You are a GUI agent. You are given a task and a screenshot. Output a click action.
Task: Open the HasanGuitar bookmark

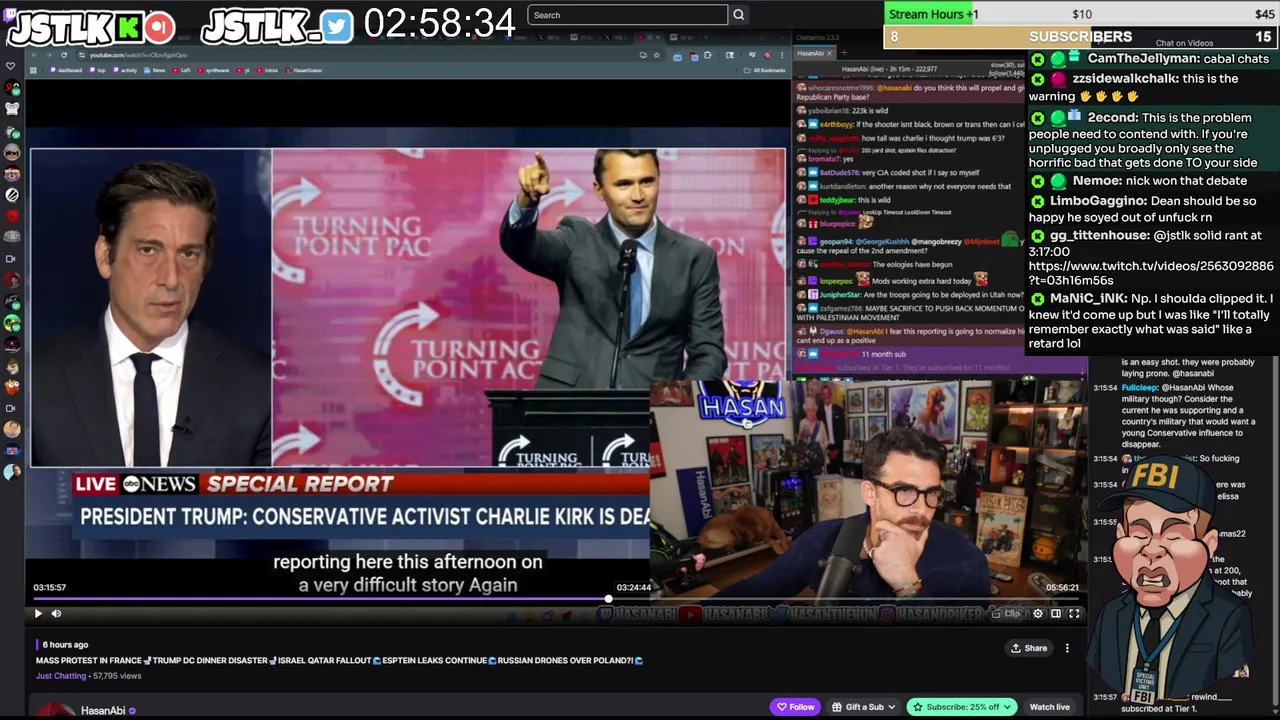pyautogui.click(x=304, y=70)
